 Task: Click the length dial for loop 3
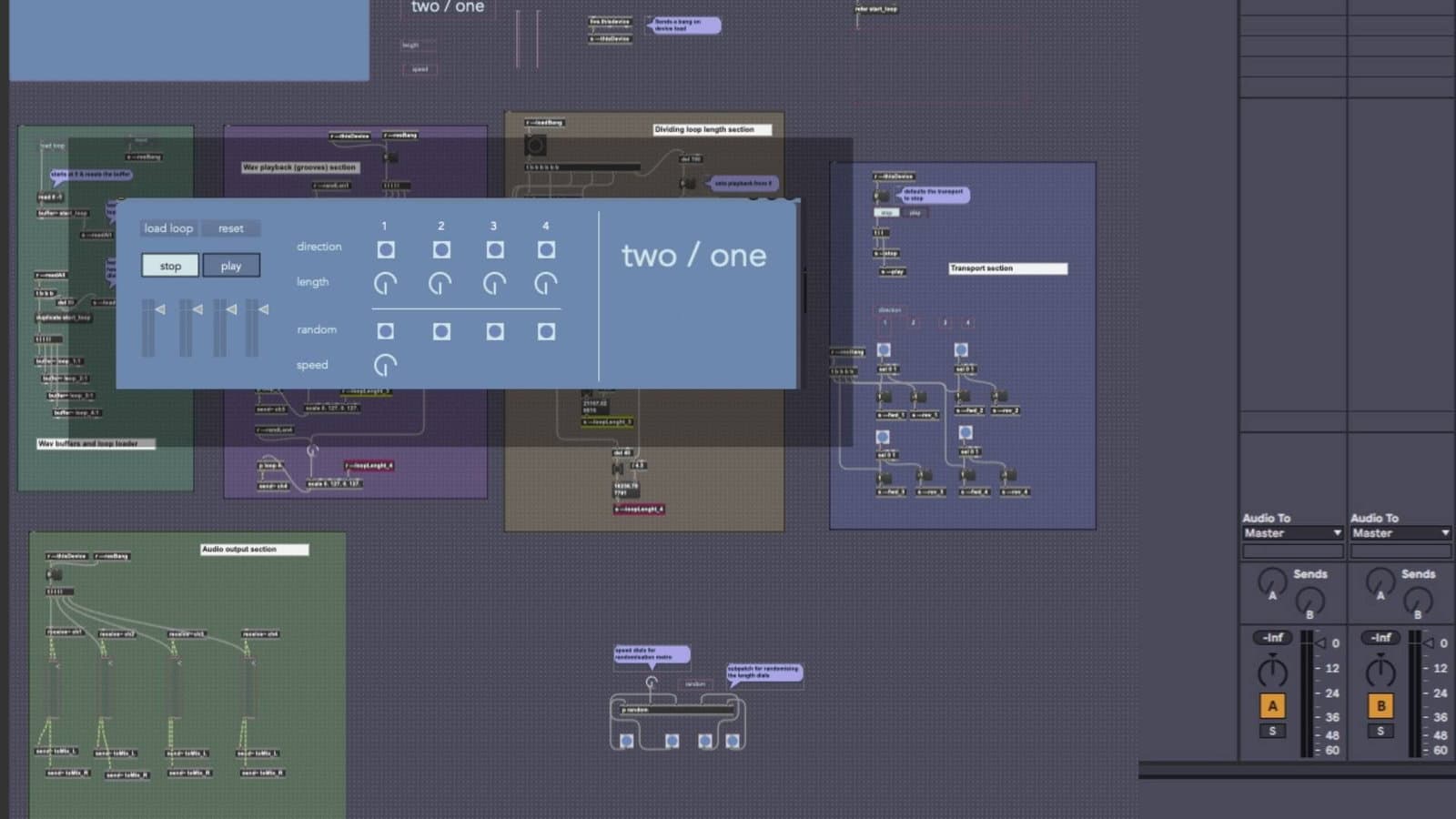click(x=494, y=284)
